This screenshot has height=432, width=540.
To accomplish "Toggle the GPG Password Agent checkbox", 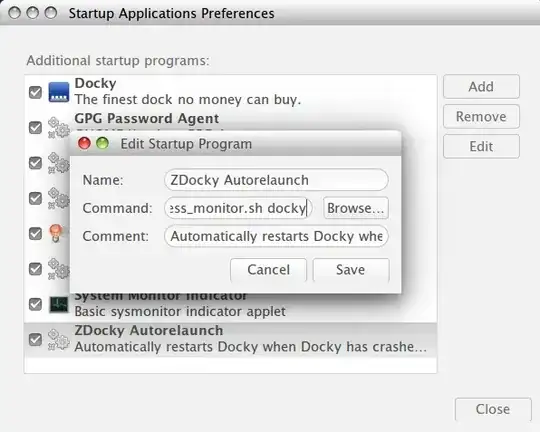I will [x=35, y=127].
